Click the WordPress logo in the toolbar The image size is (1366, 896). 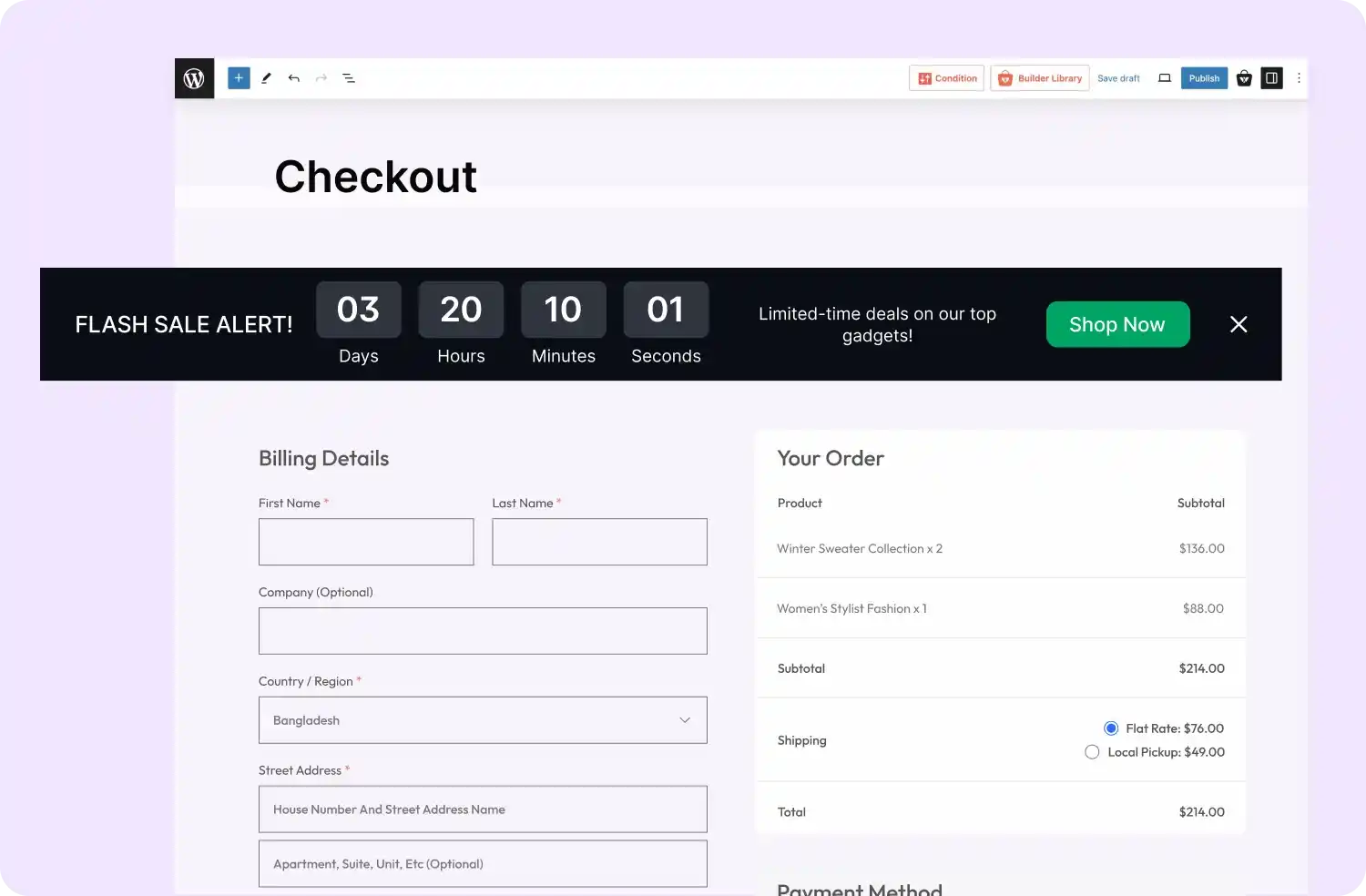[194, 78]
